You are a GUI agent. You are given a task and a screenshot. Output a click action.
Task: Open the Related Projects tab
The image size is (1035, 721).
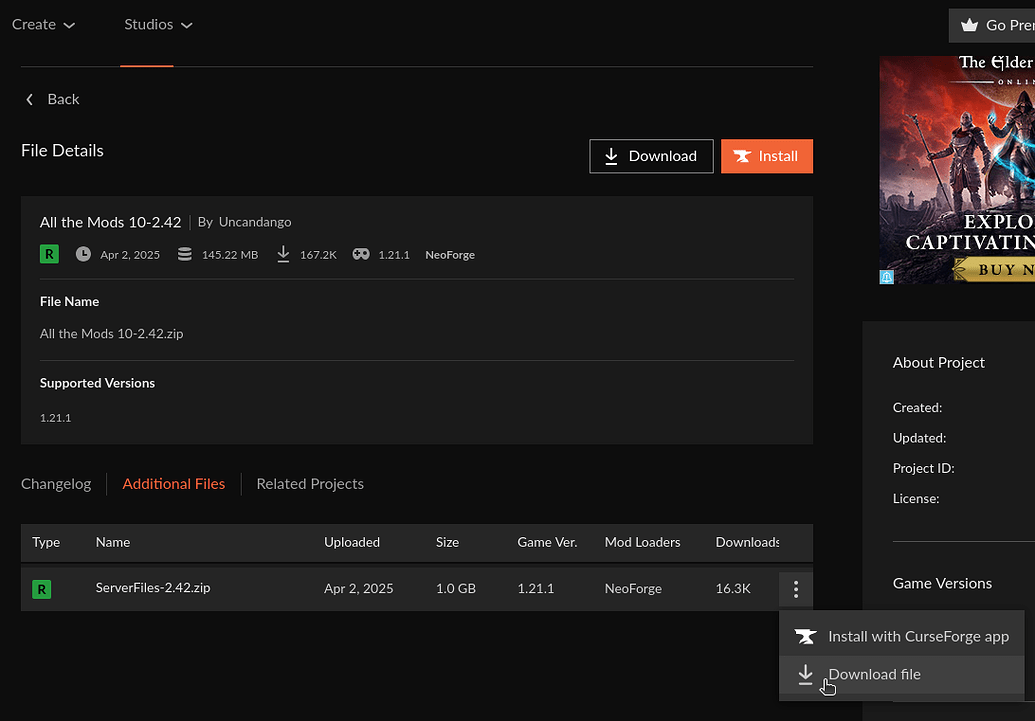pos(309,483)
